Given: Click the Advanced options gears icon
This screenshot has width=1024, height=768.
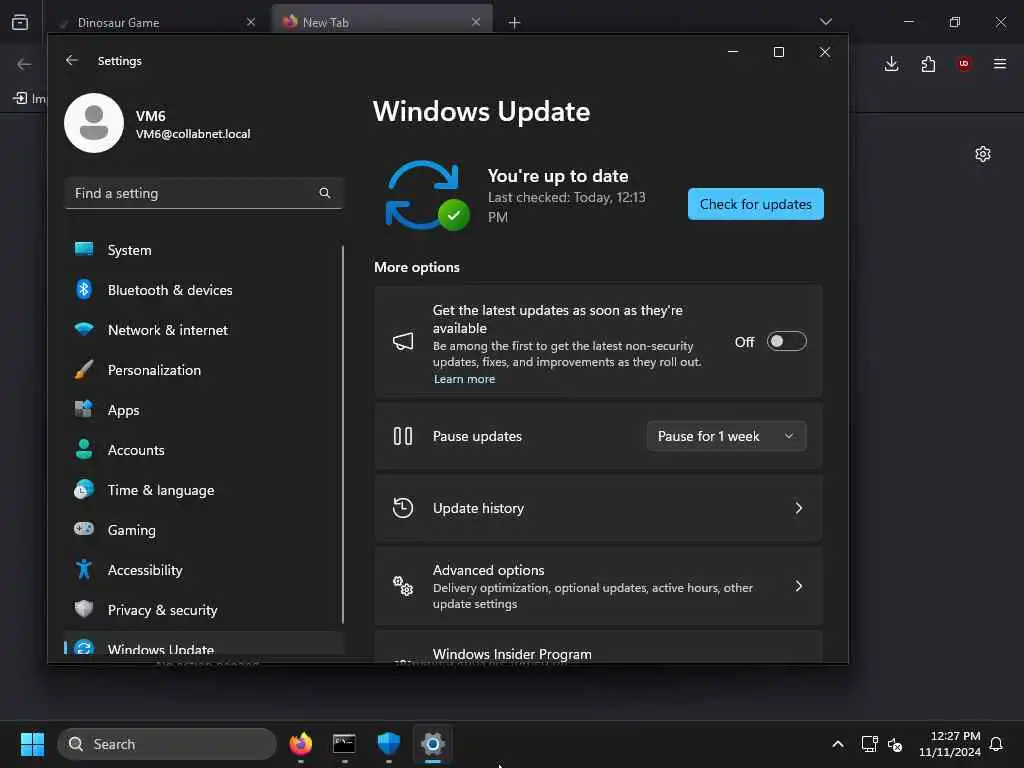Looking at the screenshot, I should pos(403,586).
